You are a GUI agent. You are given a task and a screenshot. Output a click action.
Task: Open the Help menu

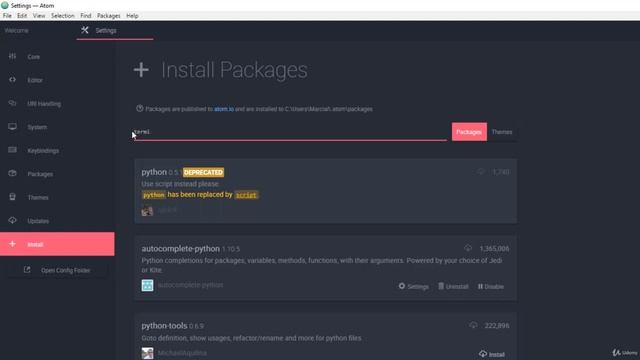coord(132,16)
